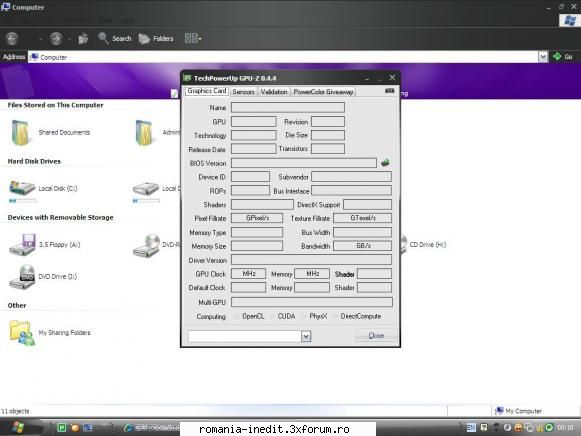Toggle the PhysX checkbox
The height and width of the screenshot is (436, 581).
click(x=305, y=316)
